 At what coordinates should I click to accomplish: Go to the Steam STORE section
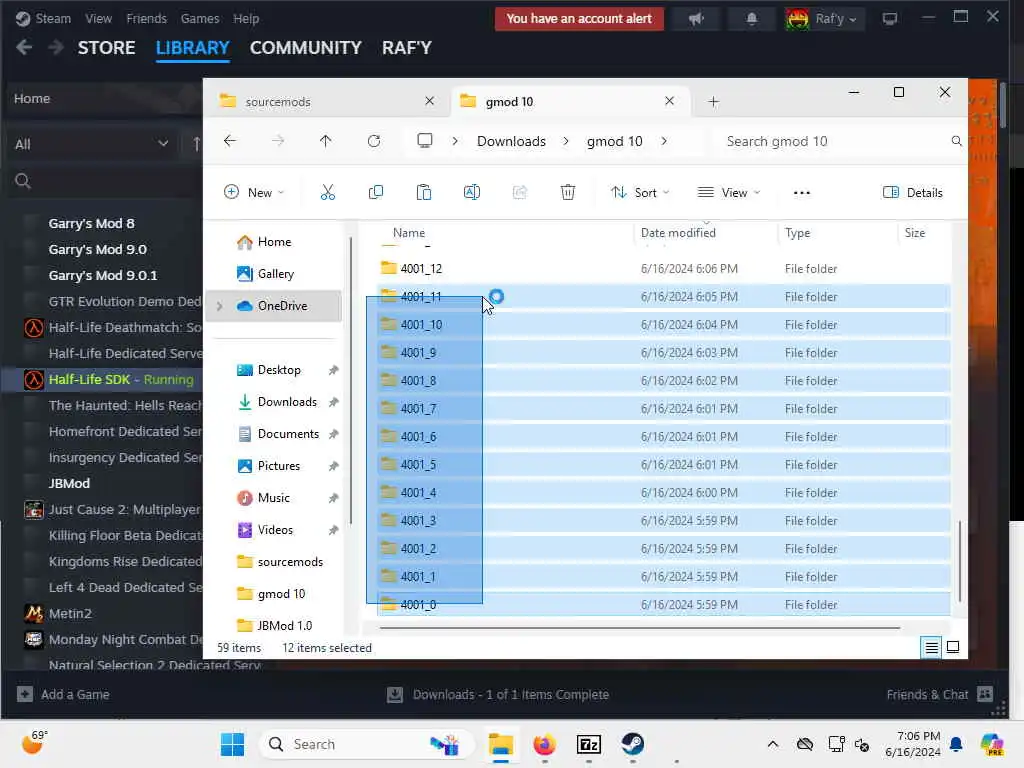(106, 48)
